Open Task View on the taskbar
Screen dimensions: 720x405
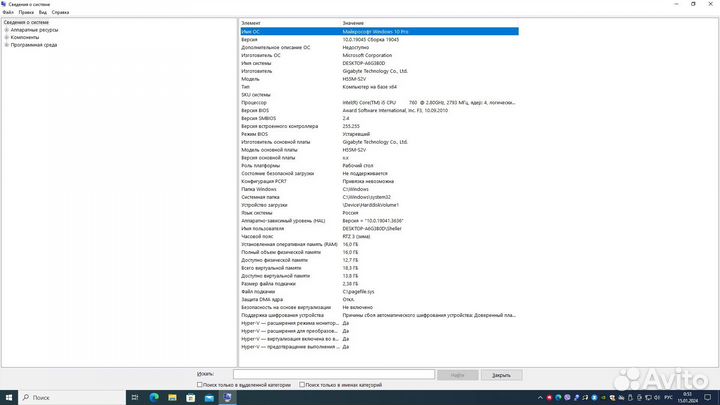point(135,398)
